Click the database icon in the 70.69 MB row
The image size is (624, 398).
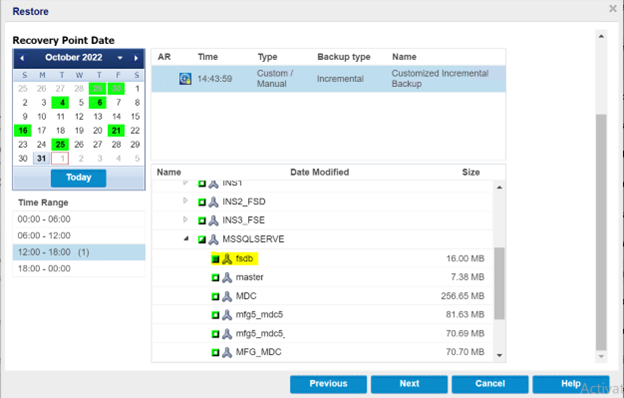227,334
